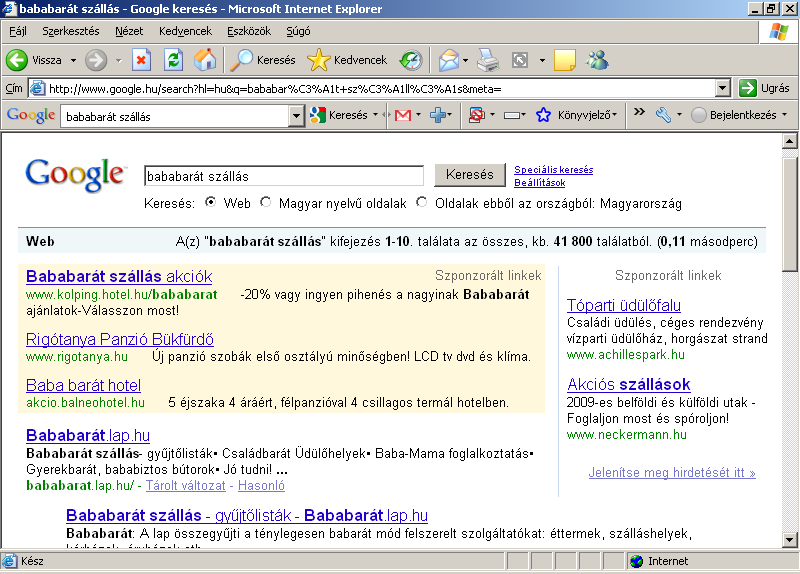Click the vertical scrollbar thumb
The image size is (800, 574).
tap(789, 214)
